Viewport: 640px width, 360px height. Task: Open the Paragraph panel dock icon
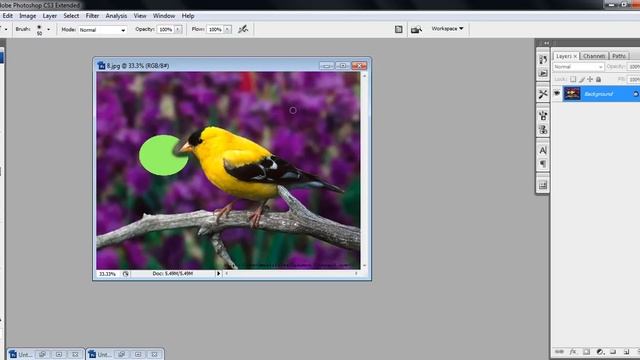pyautogui.click(x=543, y=164)
